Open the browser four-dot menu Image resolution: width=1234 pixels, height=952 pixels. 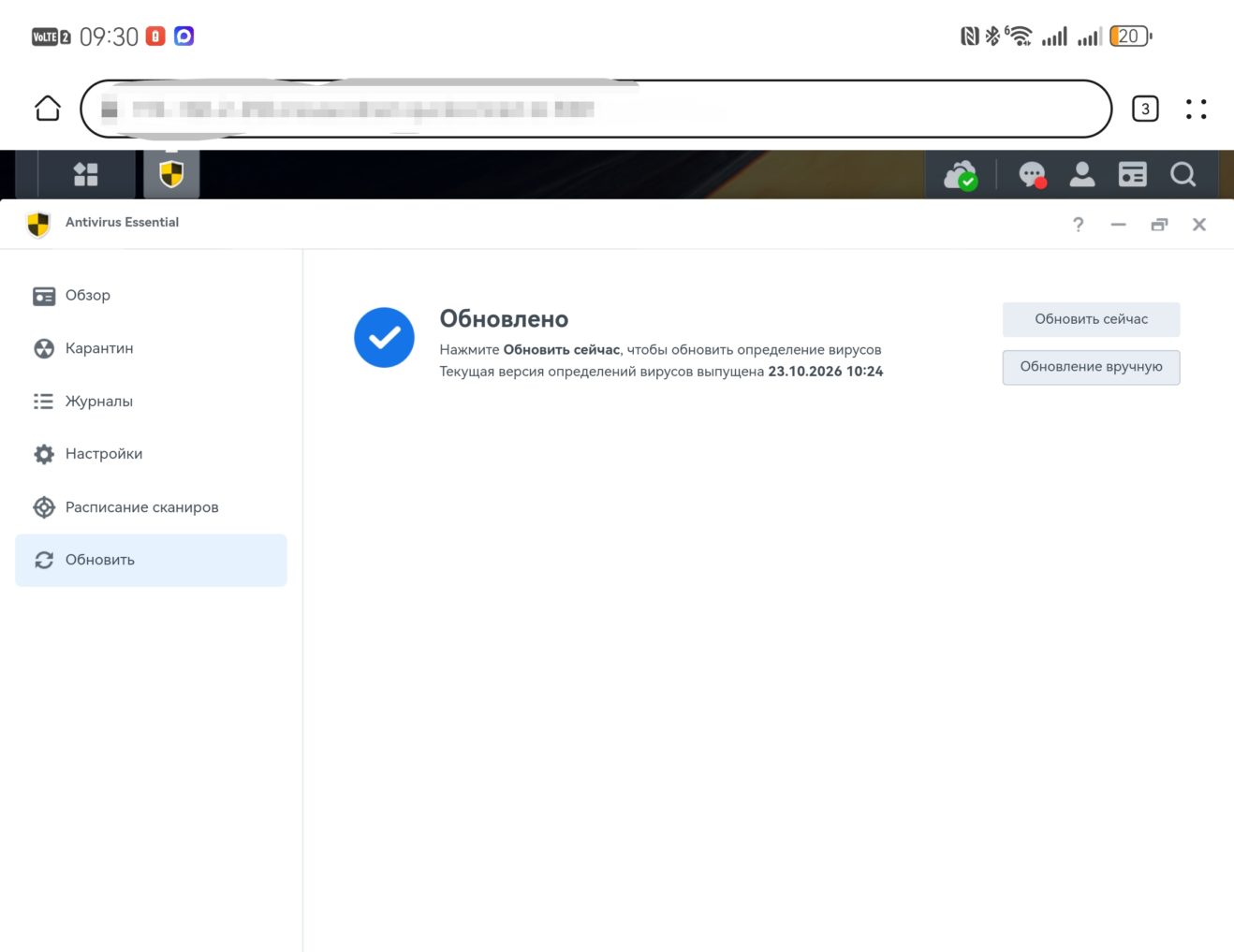tap(1197, 109)
